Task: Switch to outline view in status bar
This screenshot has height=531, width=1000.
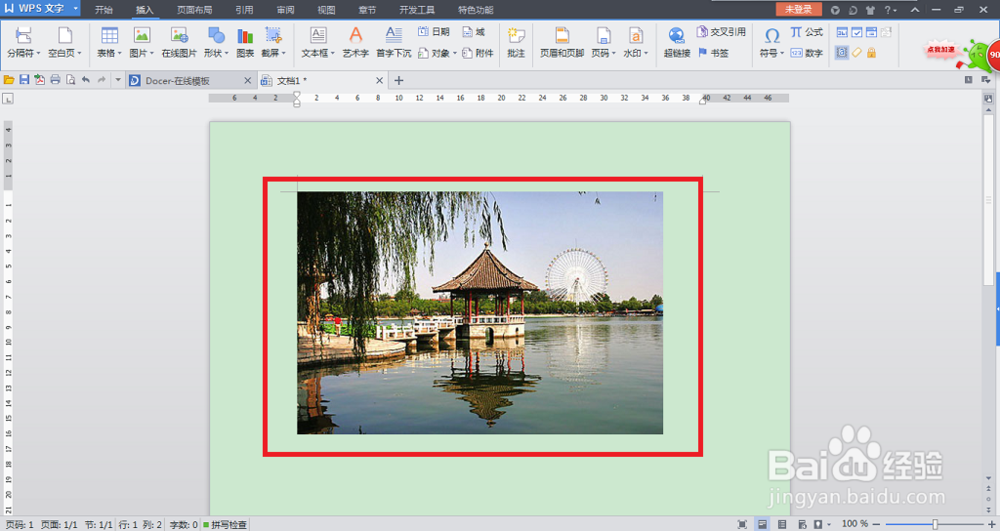Action: tap(782, 524)
